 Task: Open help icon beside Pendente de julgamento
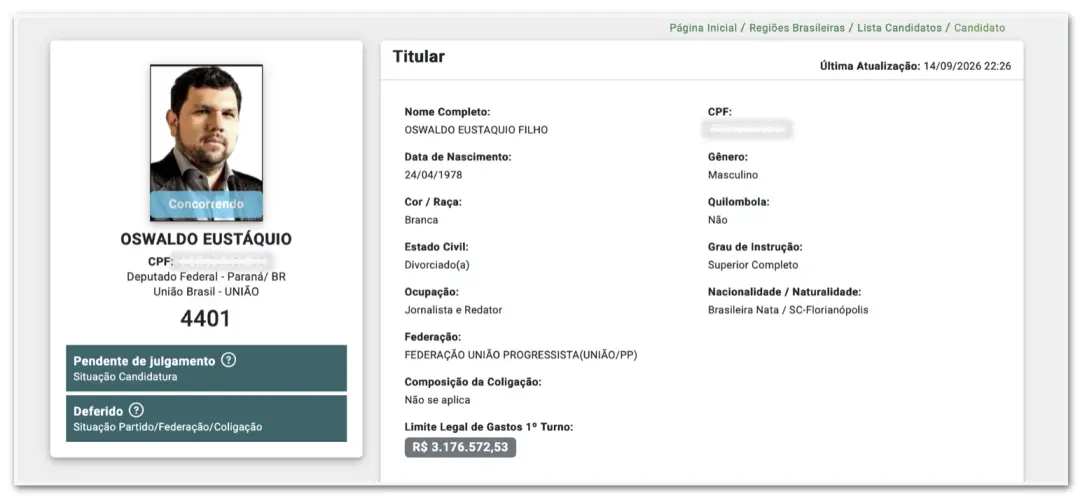pos(229,360)
